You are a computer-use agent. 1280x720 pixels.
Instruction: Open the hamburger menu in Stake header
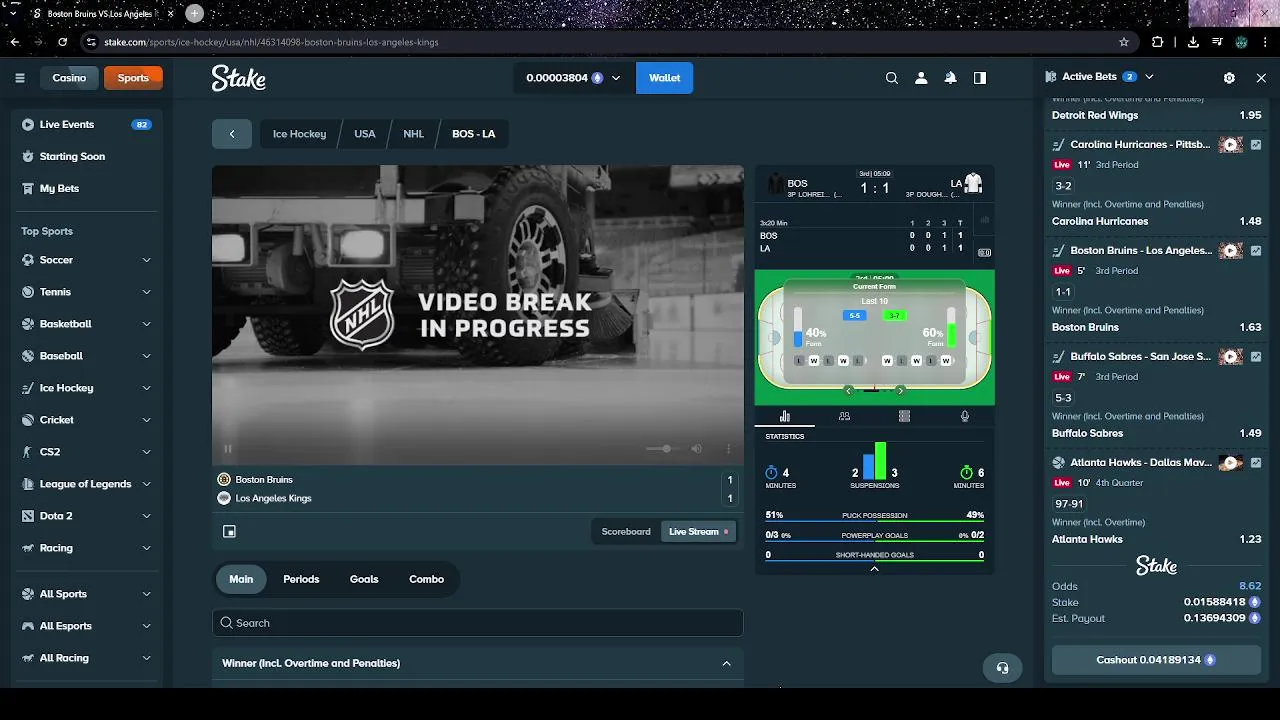(x=20, y=78)
